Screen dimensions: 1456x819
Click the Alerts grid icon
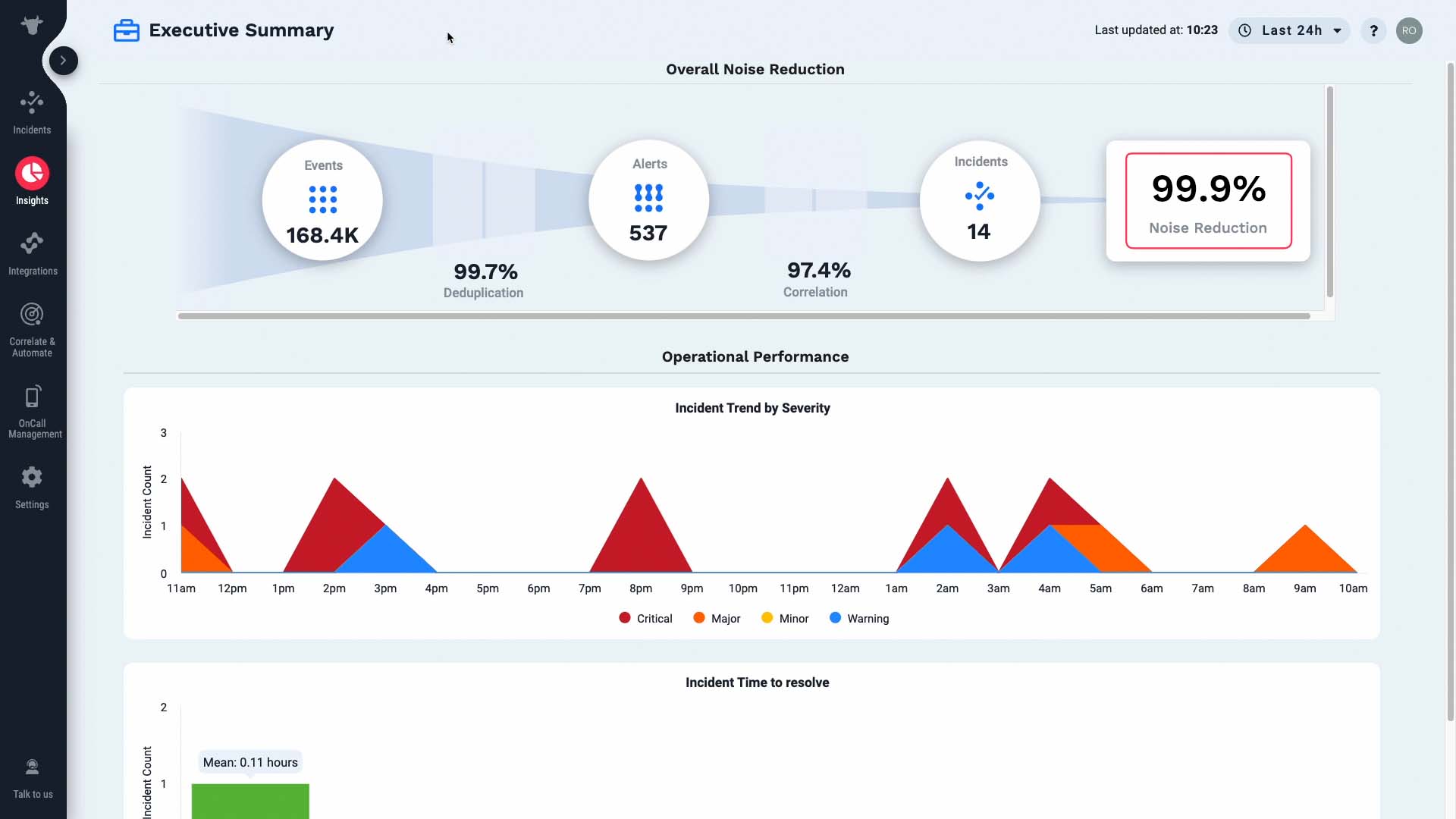(648, 198)
